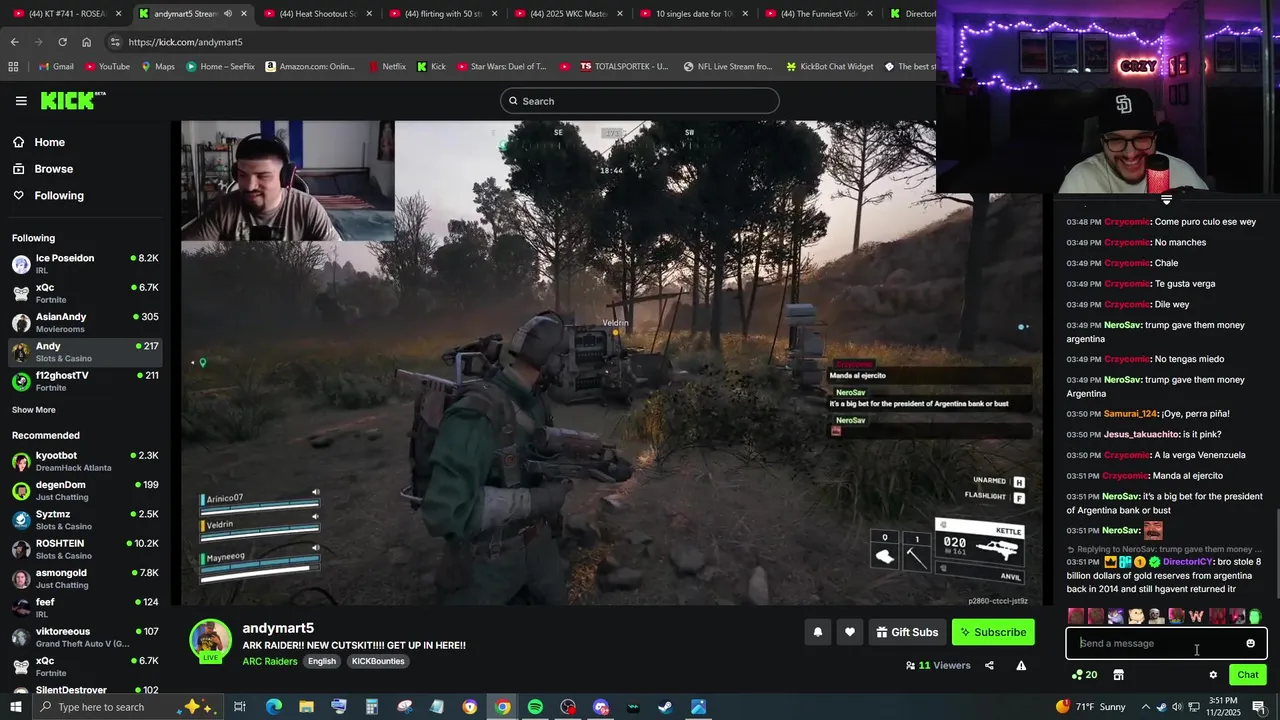Open the kyootbot recommended channel

85,462
